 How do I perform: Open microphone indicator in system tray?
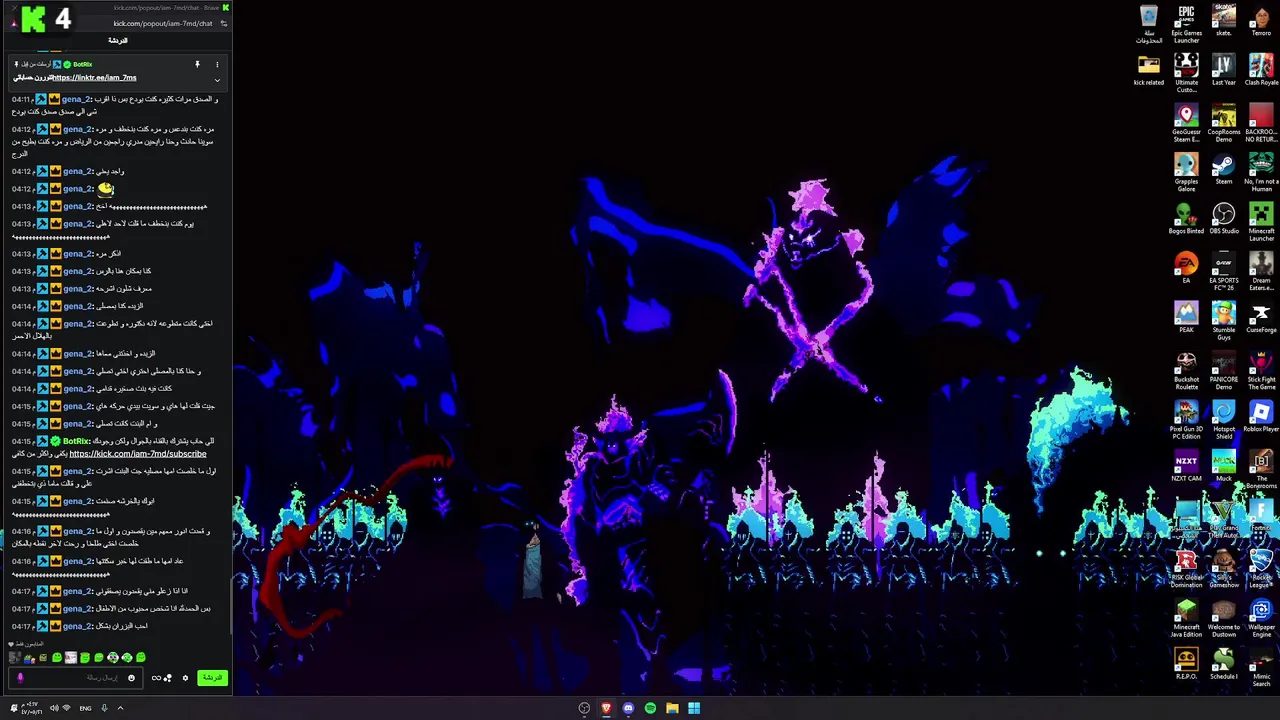point(104,708)
